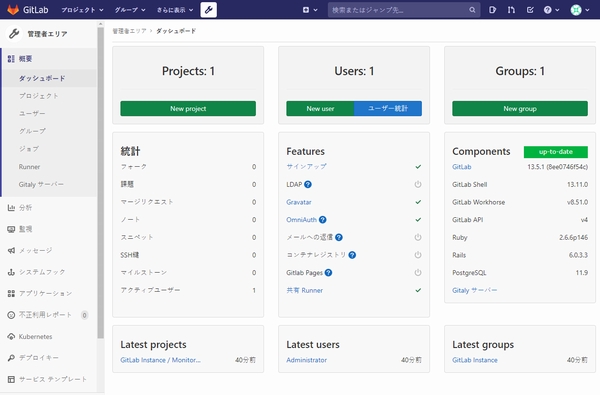Open the GitLab component link
The height and width of the screenshot is (395, 600).
click(x=462, y=167)
